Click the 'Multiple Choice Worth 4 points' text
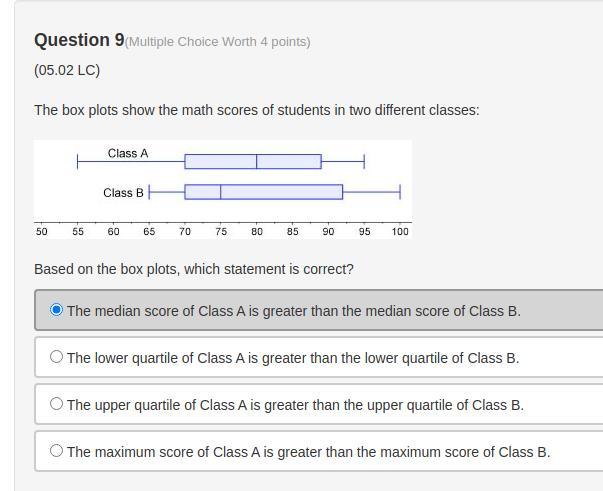The image size is (603, 491). click(218, 42)
